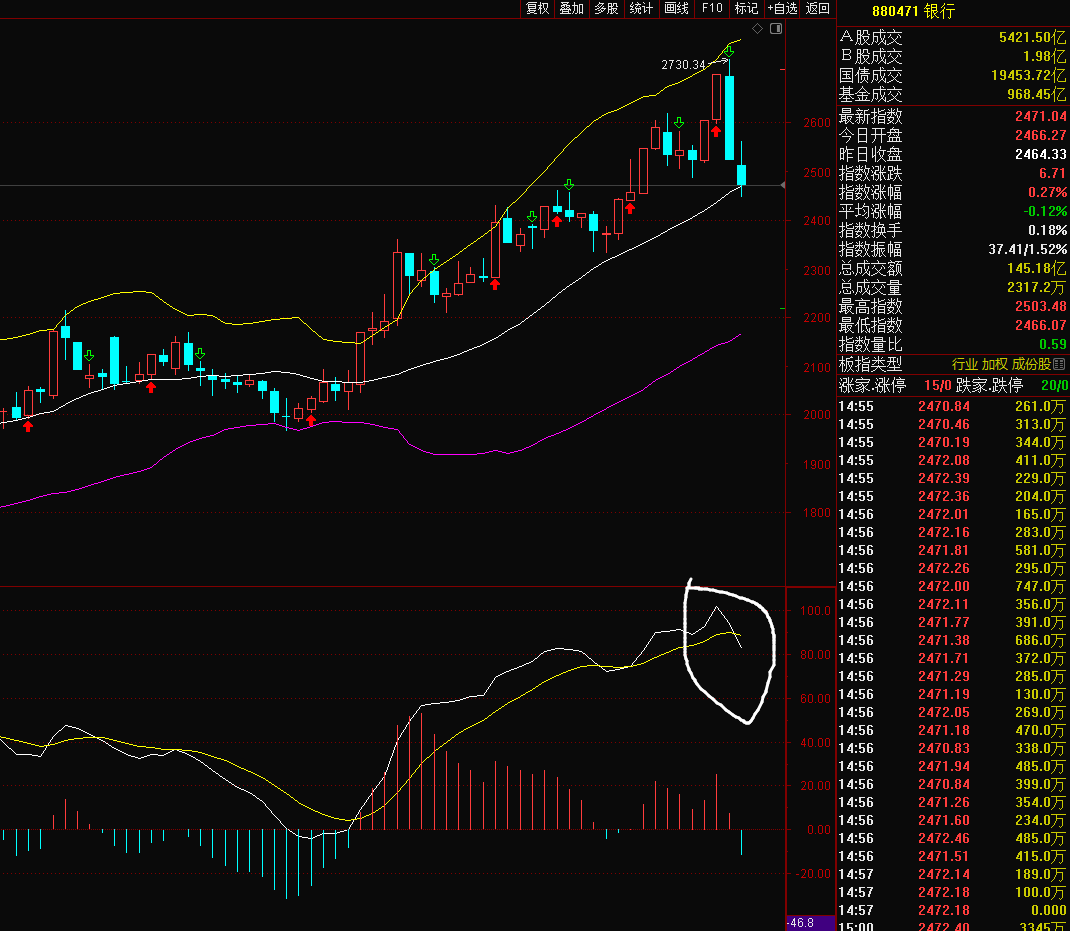Viewport: 1070px width, 931px height.
Task: Click the 880471 银行 title
Action: pyautogui.click(x=913, y=11)
